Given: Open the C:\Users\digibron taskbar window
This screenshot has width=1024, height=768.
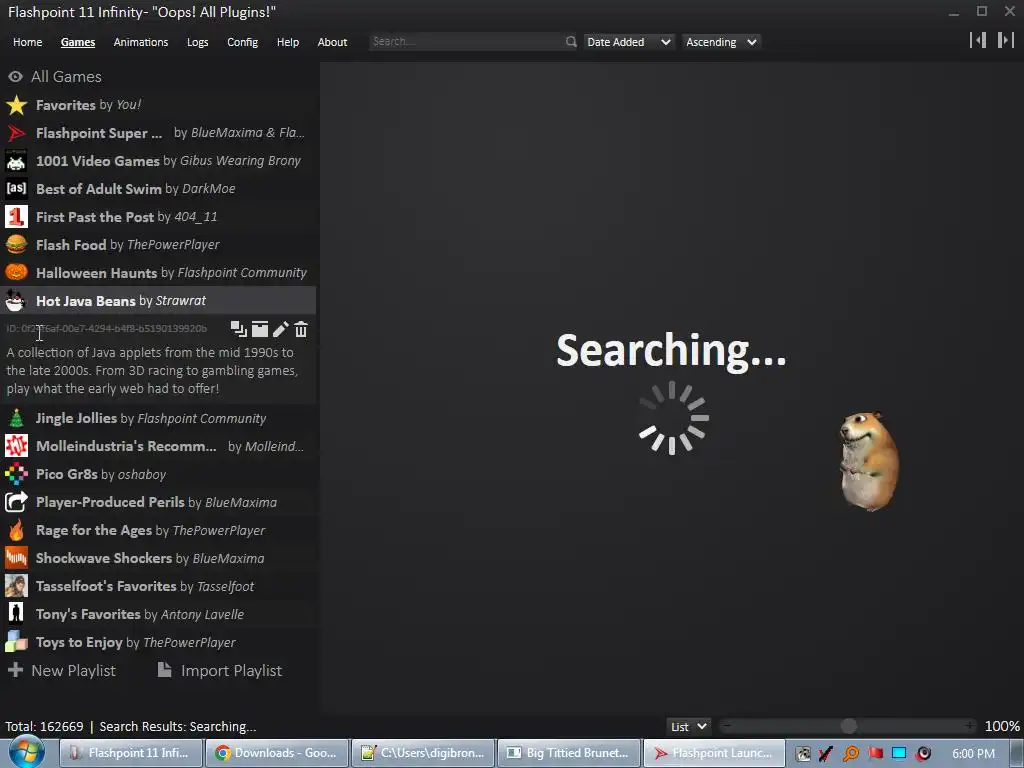Looking at the screenshot, I should pos(423,753).
